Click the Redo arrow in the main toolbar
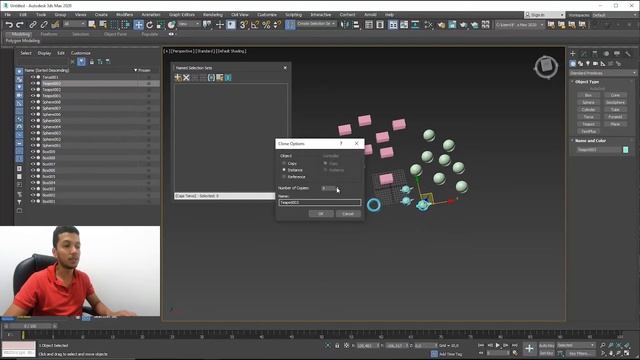The image size is (640, 360). click(x=19, y=25)
